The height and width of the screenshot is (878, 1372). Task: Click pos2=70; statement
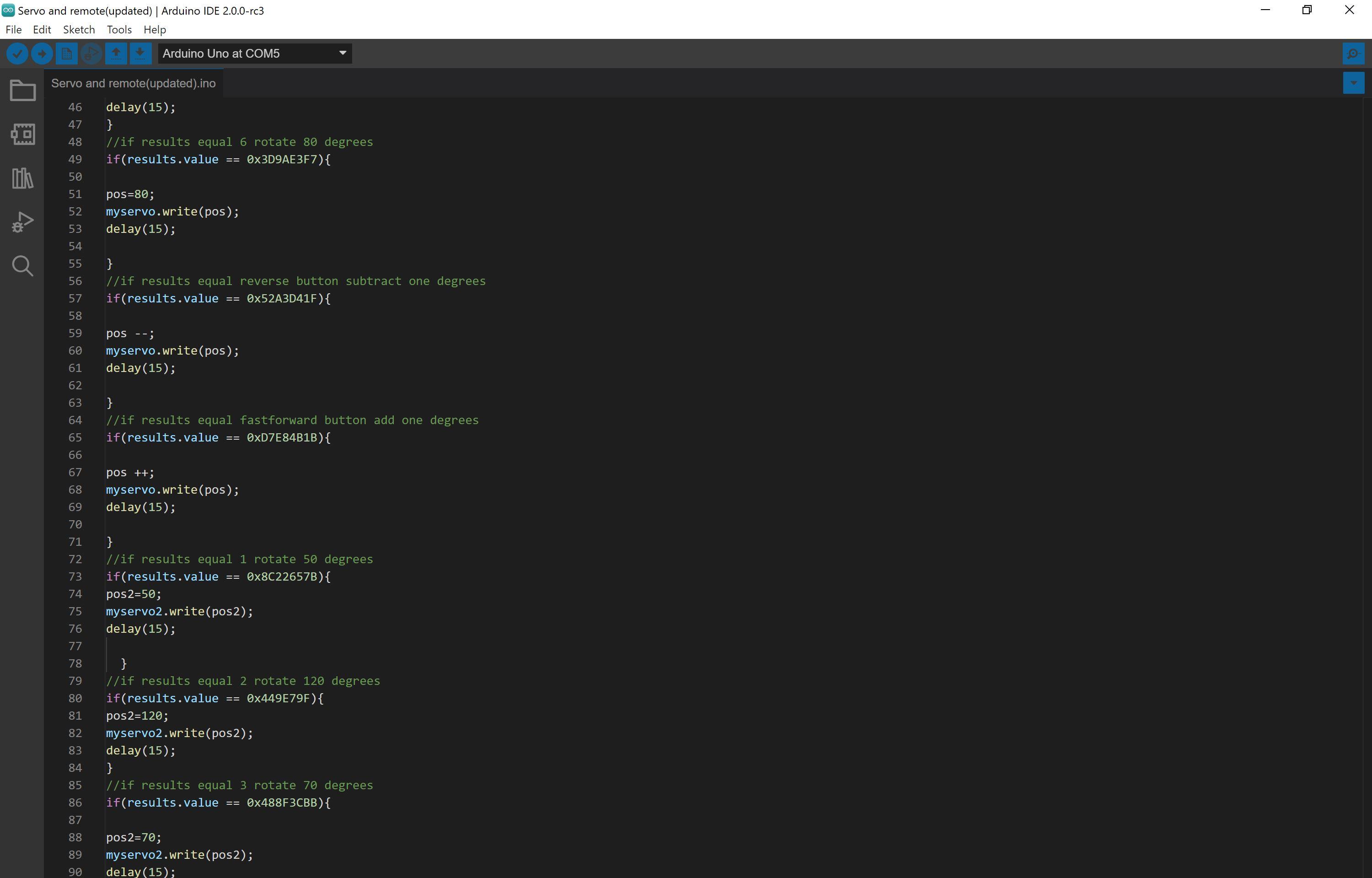pyautogui.click(x=134, y=838)
